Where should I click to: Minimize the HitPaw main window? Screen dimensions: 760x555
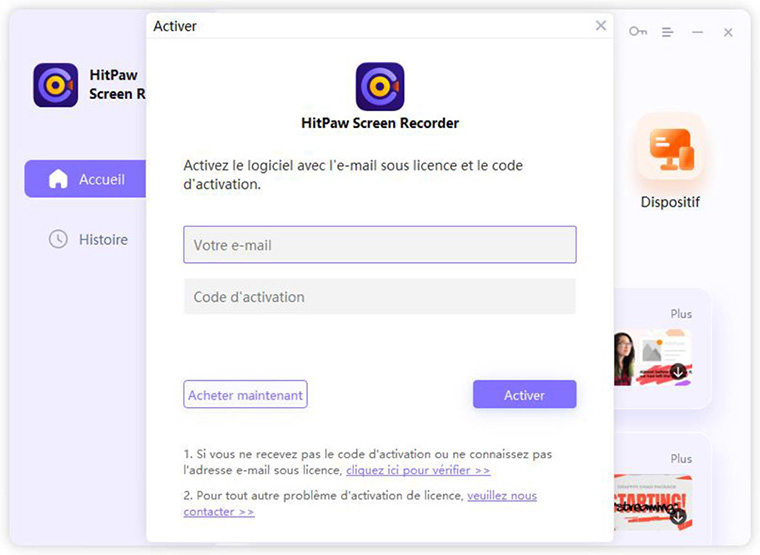tap(697, 32)
